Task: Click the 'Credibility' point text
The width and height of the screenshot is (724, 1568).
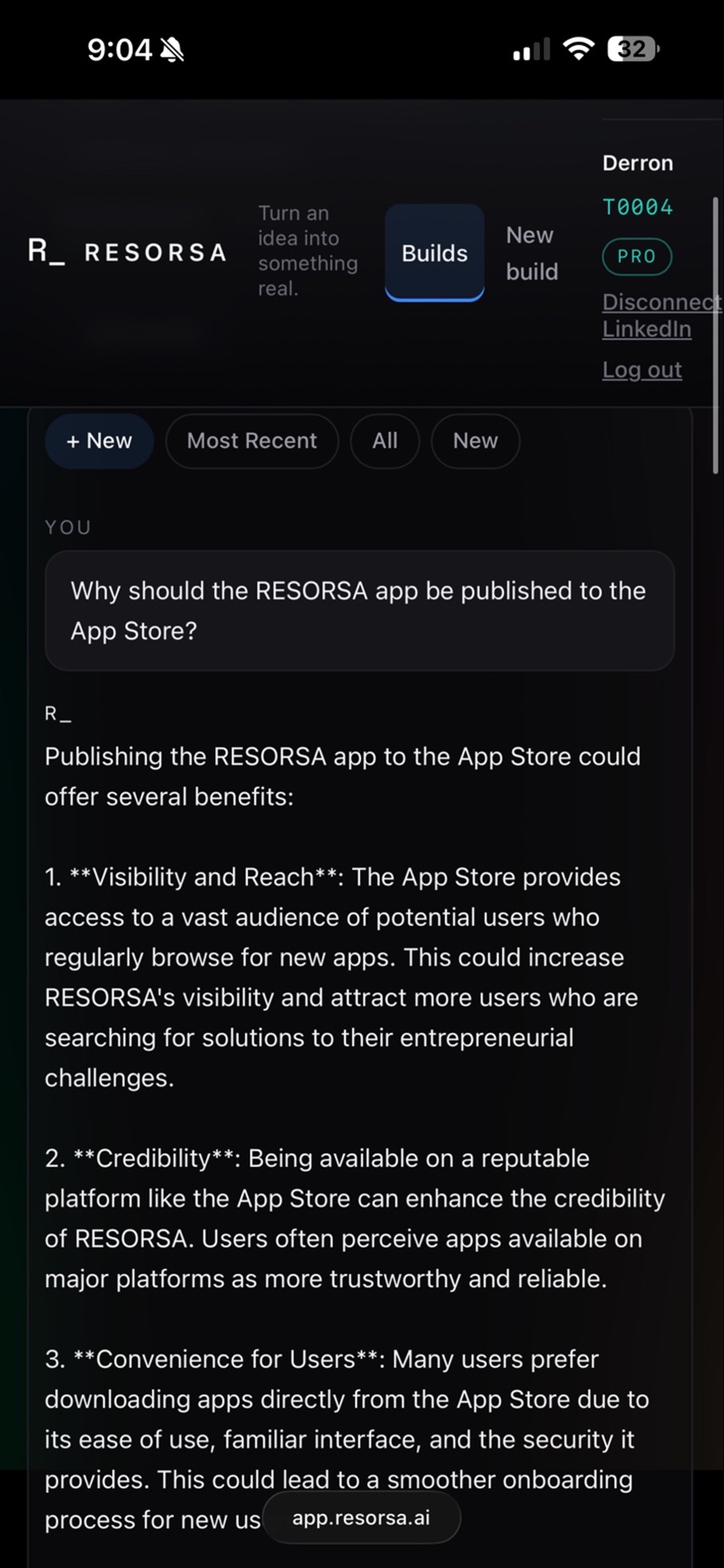Action: coord(356,1219)
